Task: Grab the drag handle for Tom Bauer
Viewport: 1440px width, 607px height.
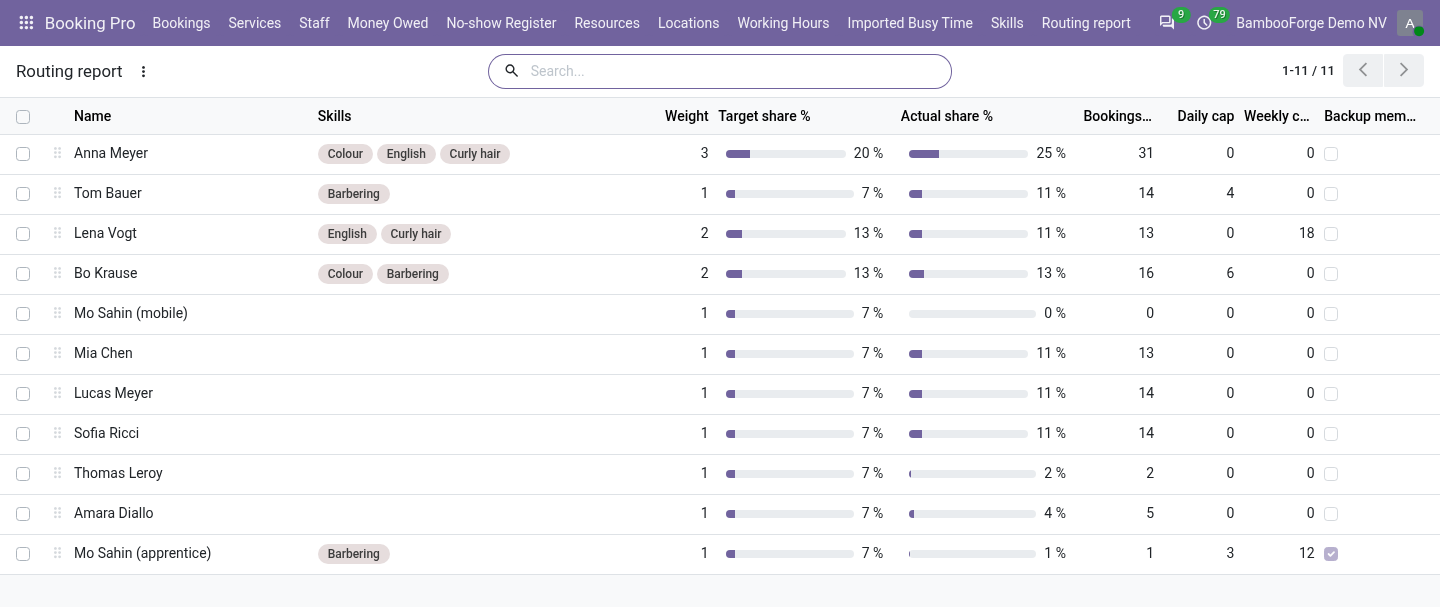Action: (x=57, y=193)
